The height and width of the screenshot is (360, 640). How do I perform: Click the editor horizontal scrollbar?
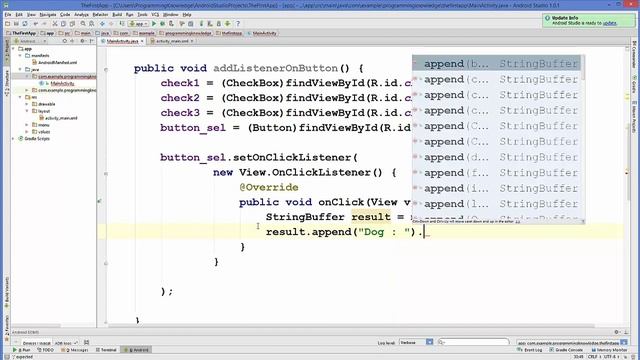click(351, 326)
